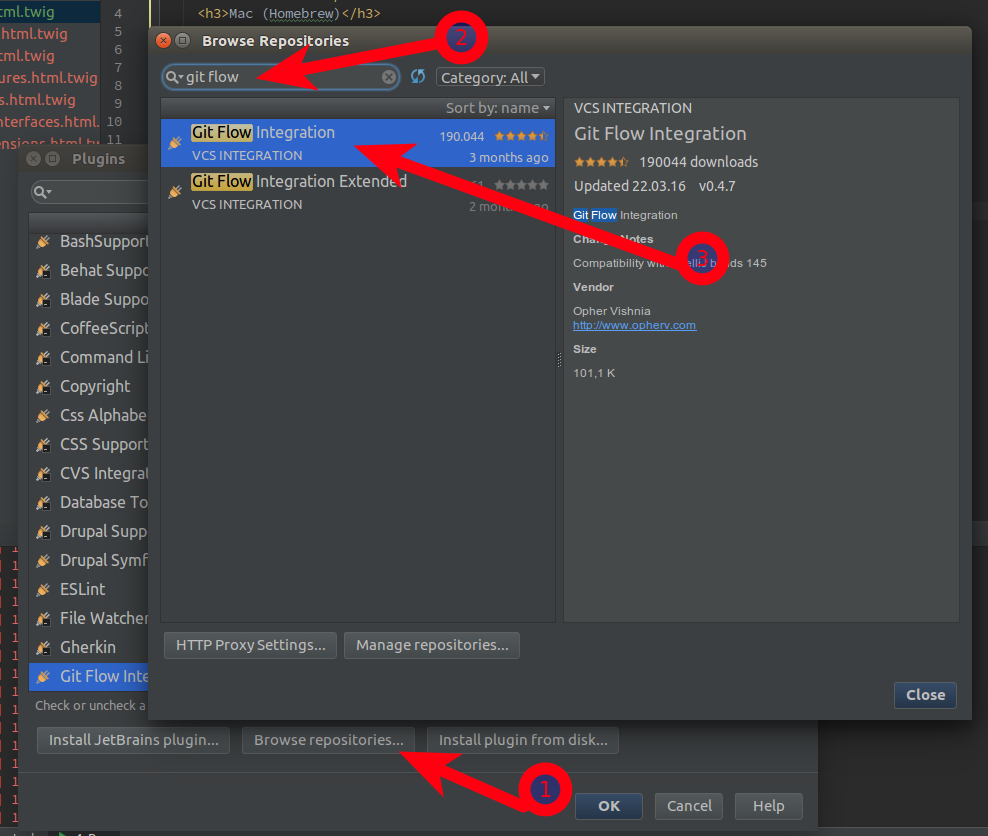
Task: Open HTTP Proxy Settings...
Action: coord(250,645)
